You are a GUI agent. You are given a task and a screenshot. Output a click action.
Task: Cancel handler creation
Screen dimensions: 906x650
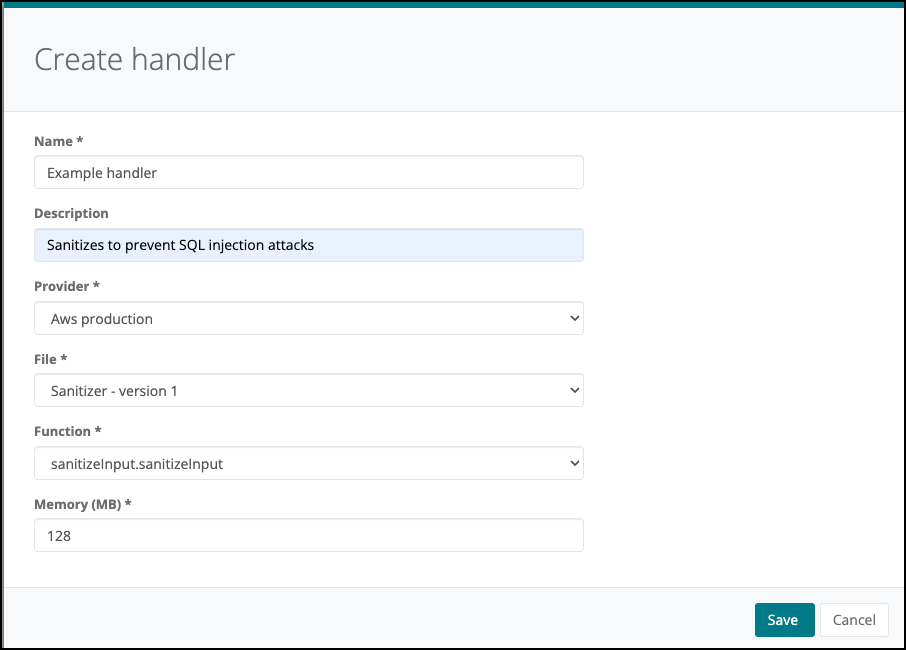854,620
